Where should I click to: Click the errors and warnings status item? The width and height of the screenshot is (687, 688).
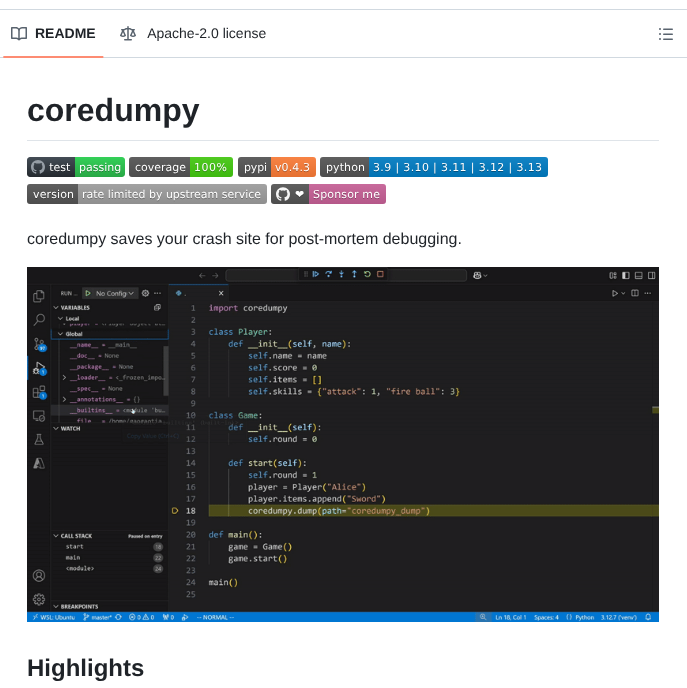(141, 617)
